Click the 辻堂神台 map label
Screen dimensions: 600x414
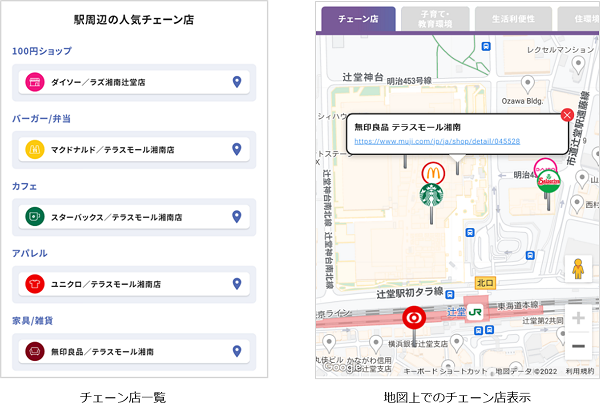[363, 77]
